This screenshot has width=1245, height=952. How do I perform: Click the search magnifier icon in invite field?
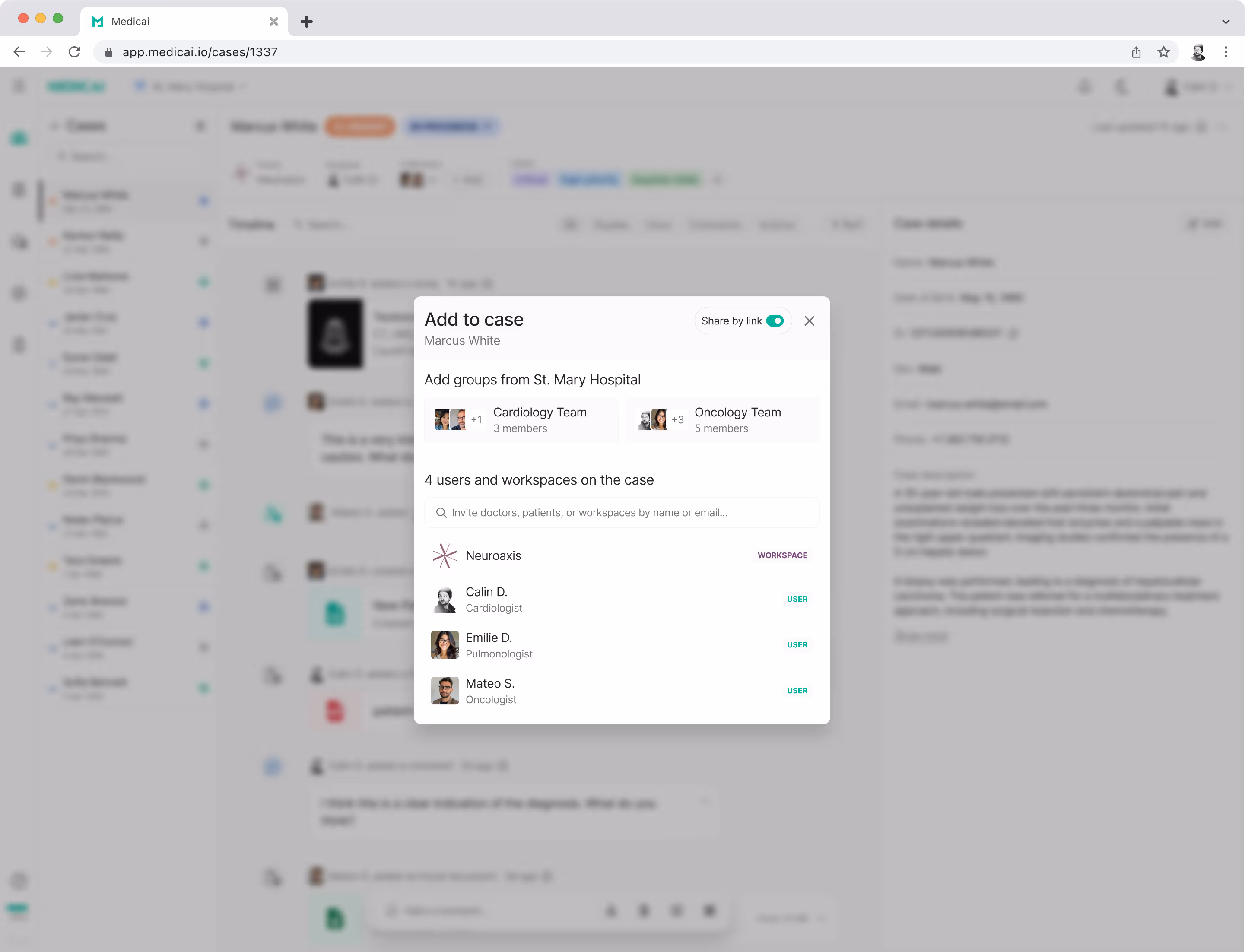[x=441, y=512]
